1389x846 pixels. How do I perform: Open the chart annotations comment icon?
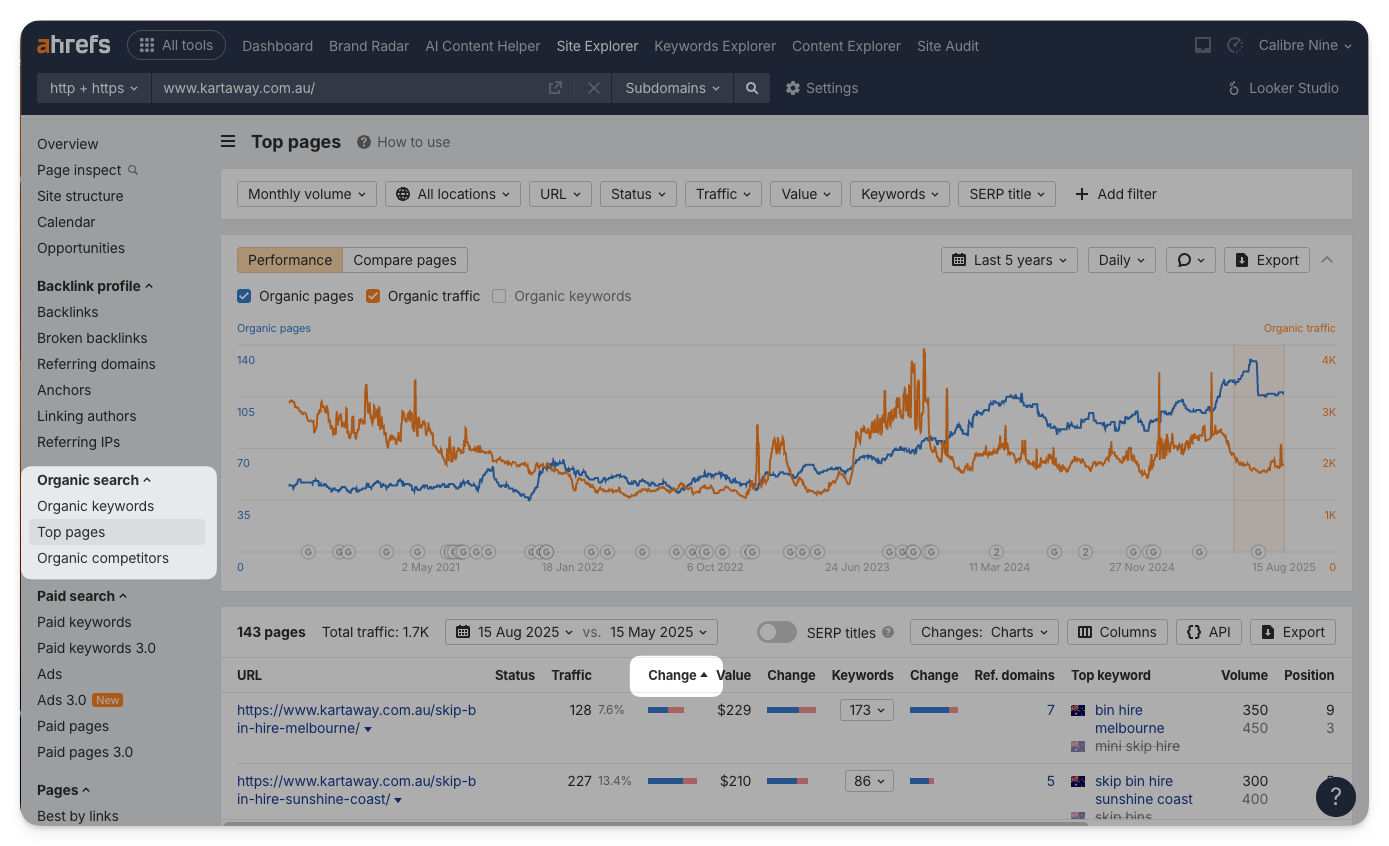tap(1190, 260)
